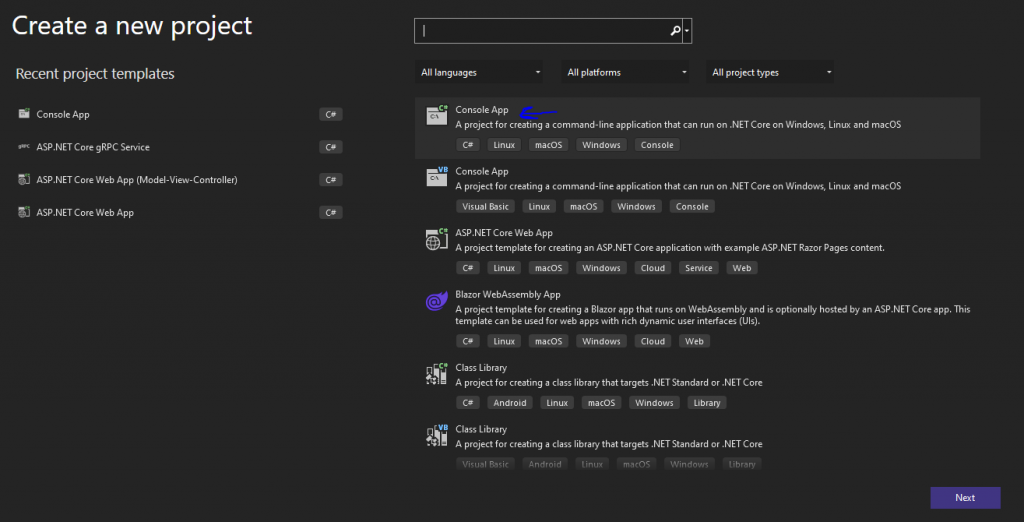Image resolution: width=1024 pixels, height=522 pixels.
Task: Click the Next button
Action: pyautogui.click(x=965, y=498)
